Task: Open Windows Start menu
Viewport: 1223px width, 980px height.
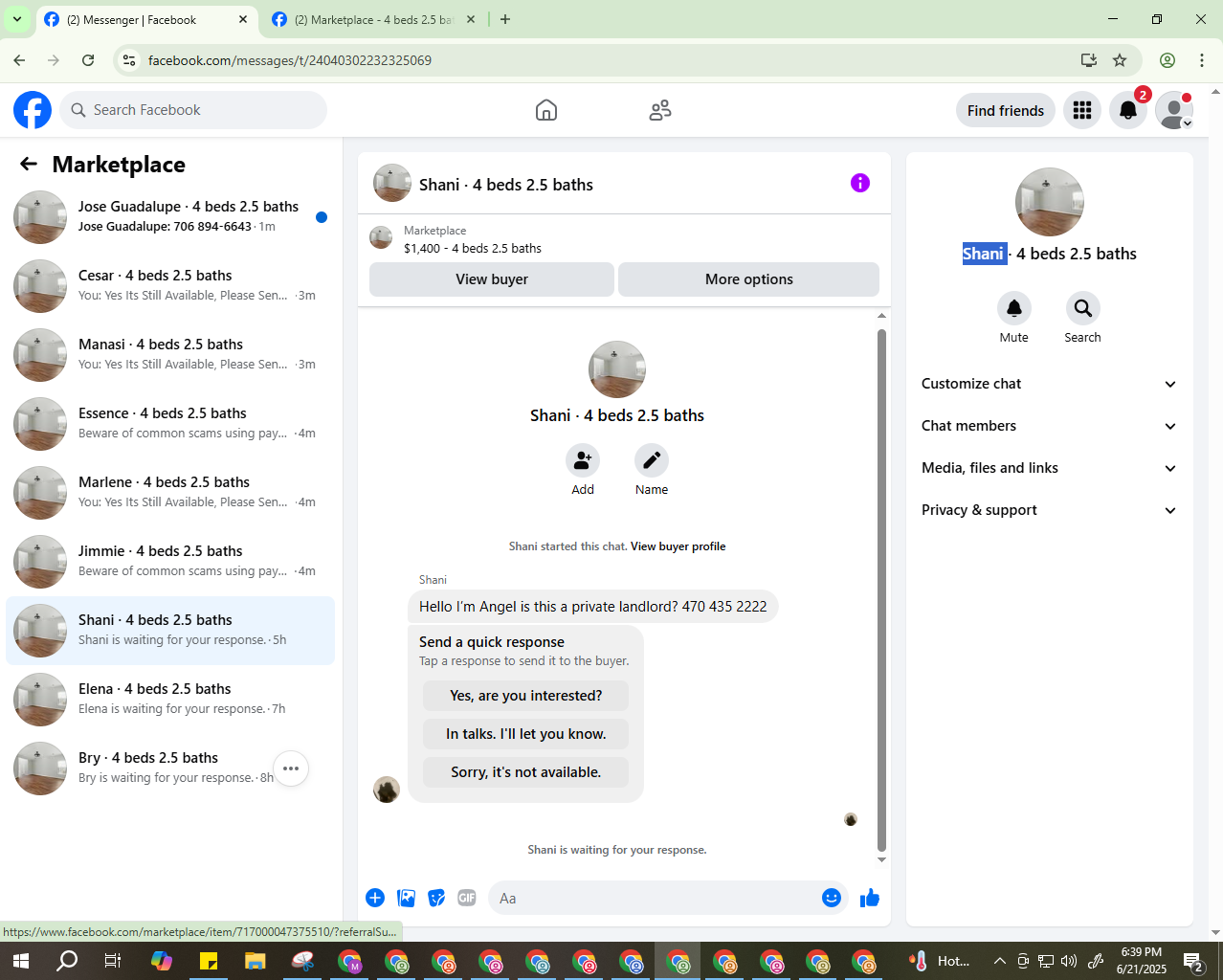Action: (20, 961)
